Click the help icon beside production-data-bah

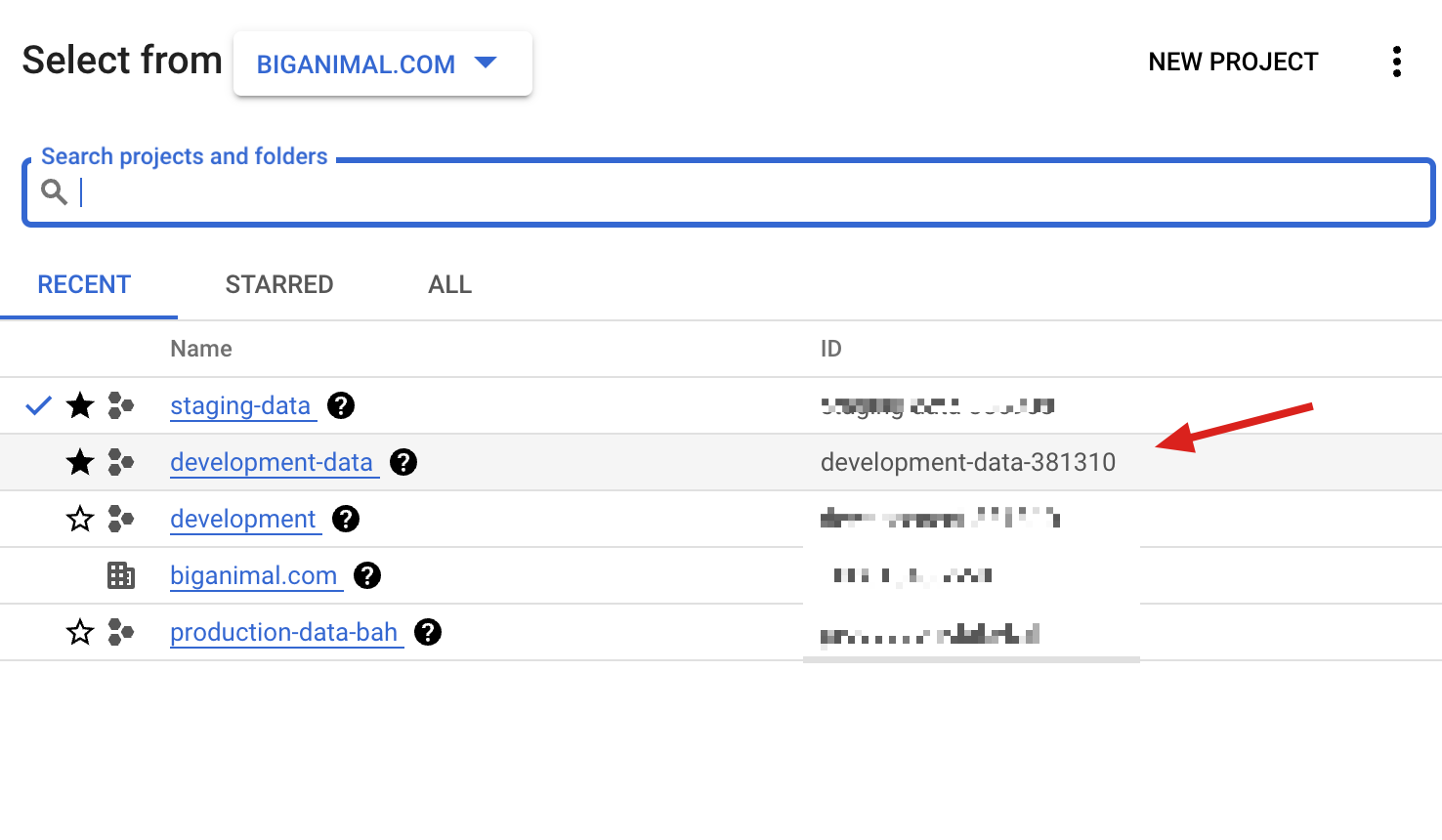[428, 632]
